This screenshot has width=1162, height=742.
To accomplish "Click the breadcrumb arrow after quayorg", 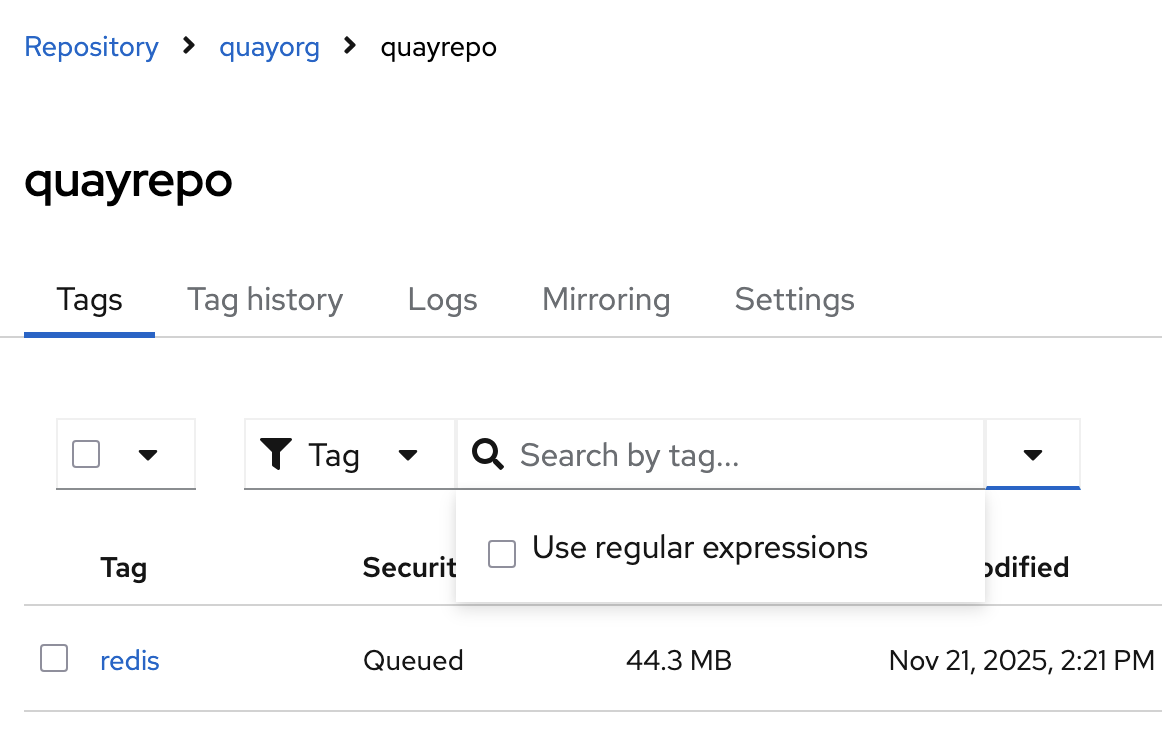I will click(350, 46).
